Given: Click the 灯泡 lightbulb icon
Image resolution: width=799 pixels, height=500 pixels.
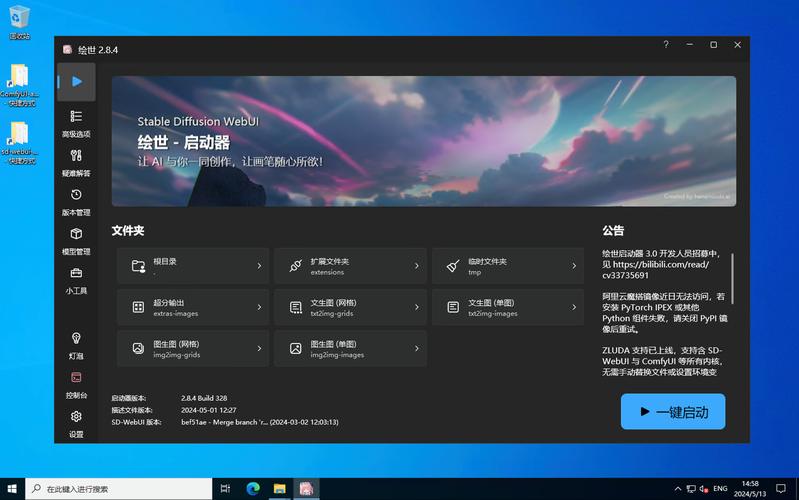Looking at the screenshot, I should coord(76,345).
